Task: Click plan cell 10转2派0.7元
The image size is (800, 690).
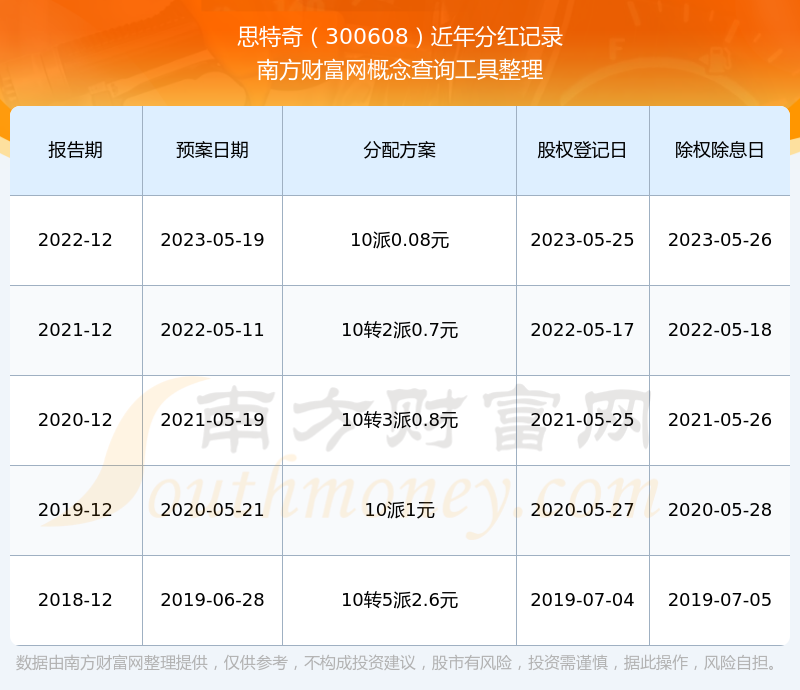Action: [x=399, y=330]
